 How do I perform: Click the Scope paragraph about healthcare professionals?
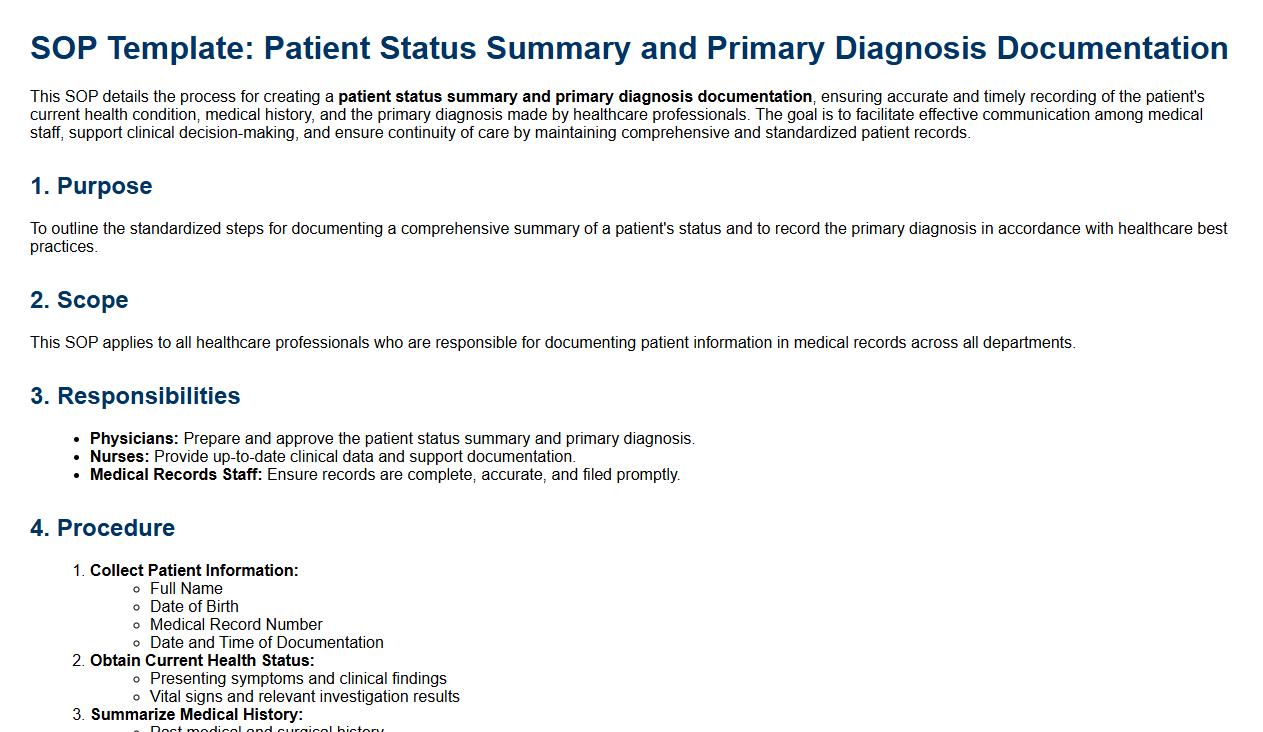tap(552, 342)
